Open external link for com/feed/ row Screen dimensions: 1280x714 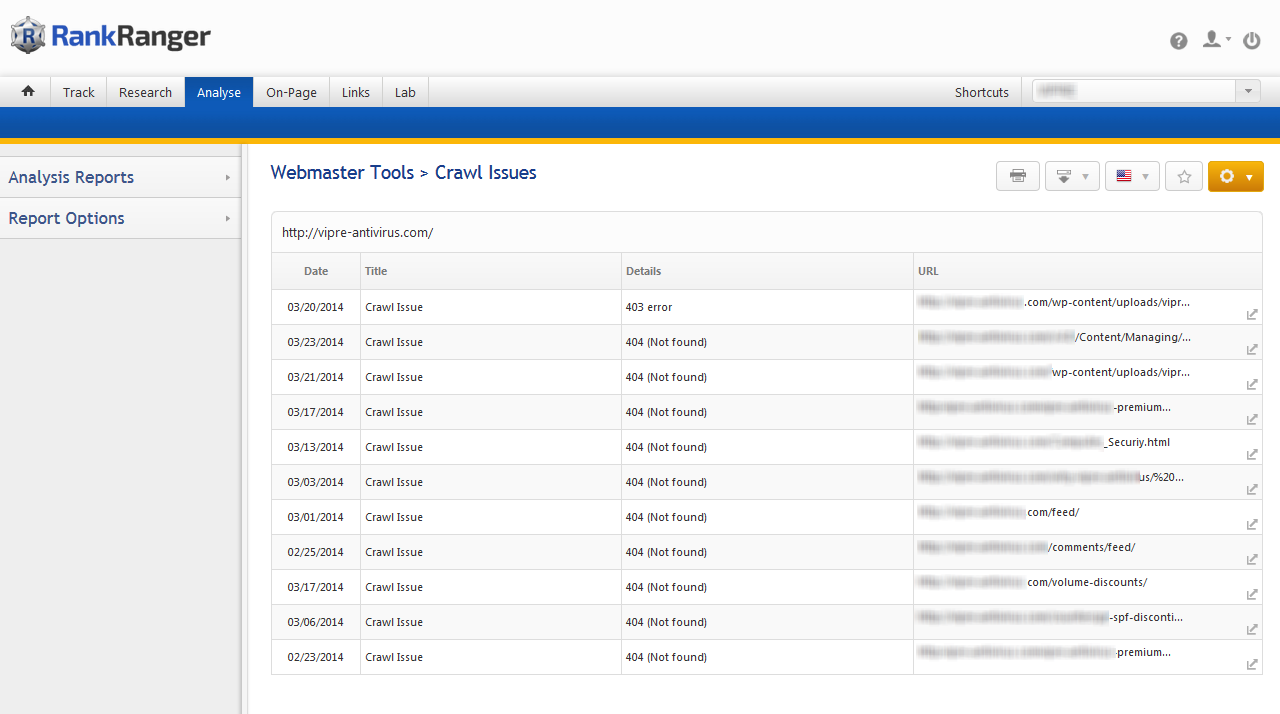1251,525
